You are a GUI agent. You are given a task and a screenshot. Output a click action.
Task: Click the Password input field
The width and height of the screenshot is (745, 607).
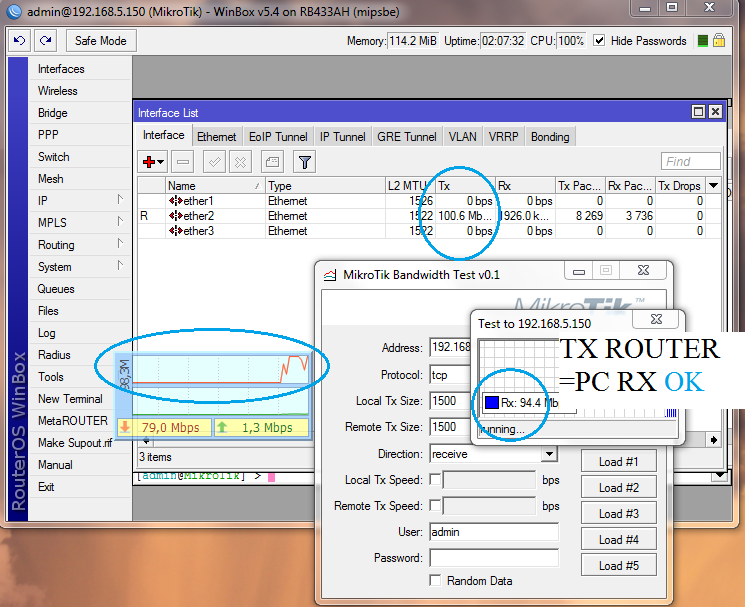[x=494, y=558]
